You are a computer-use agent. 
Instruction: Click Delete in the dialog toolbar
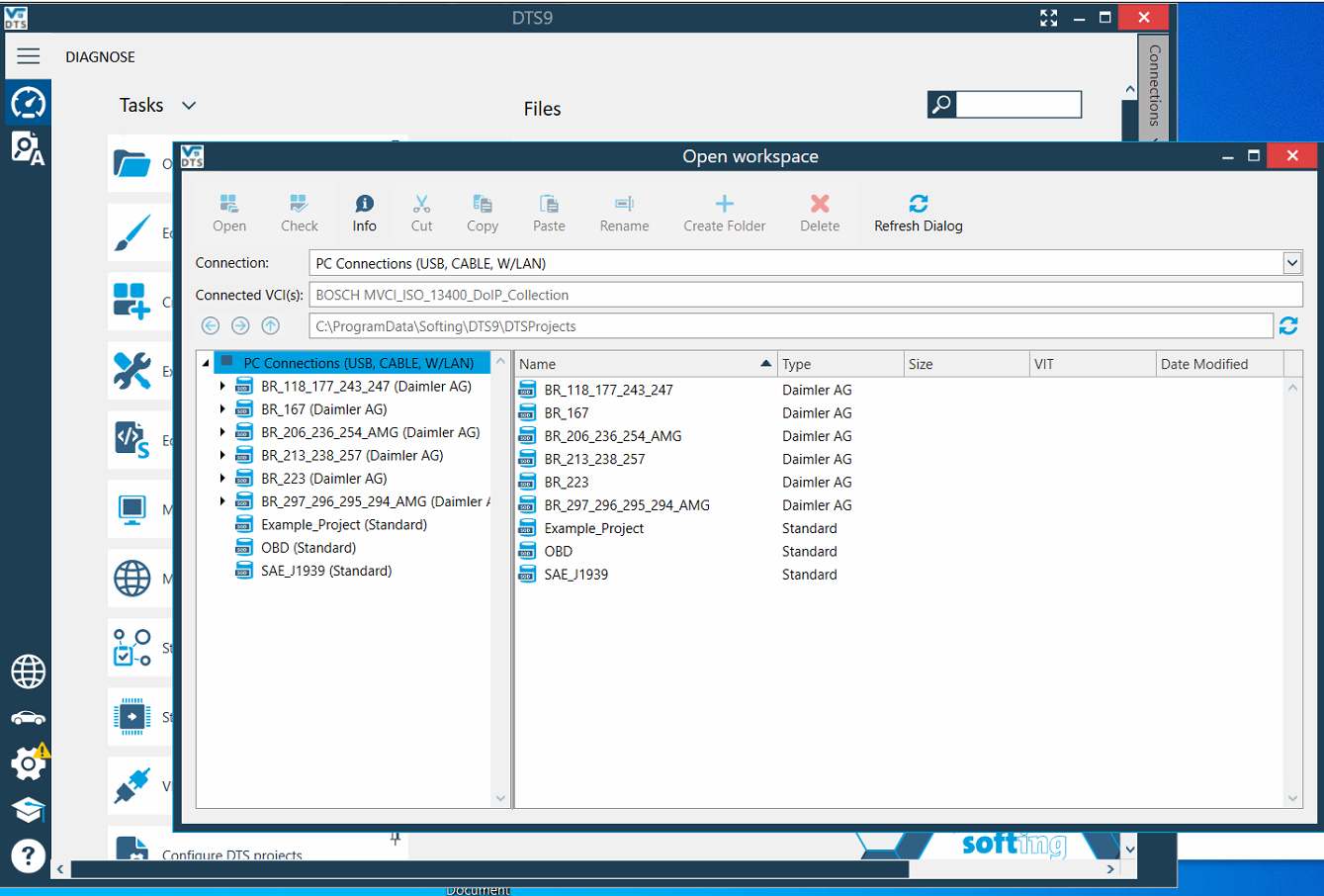pos(820,214)
